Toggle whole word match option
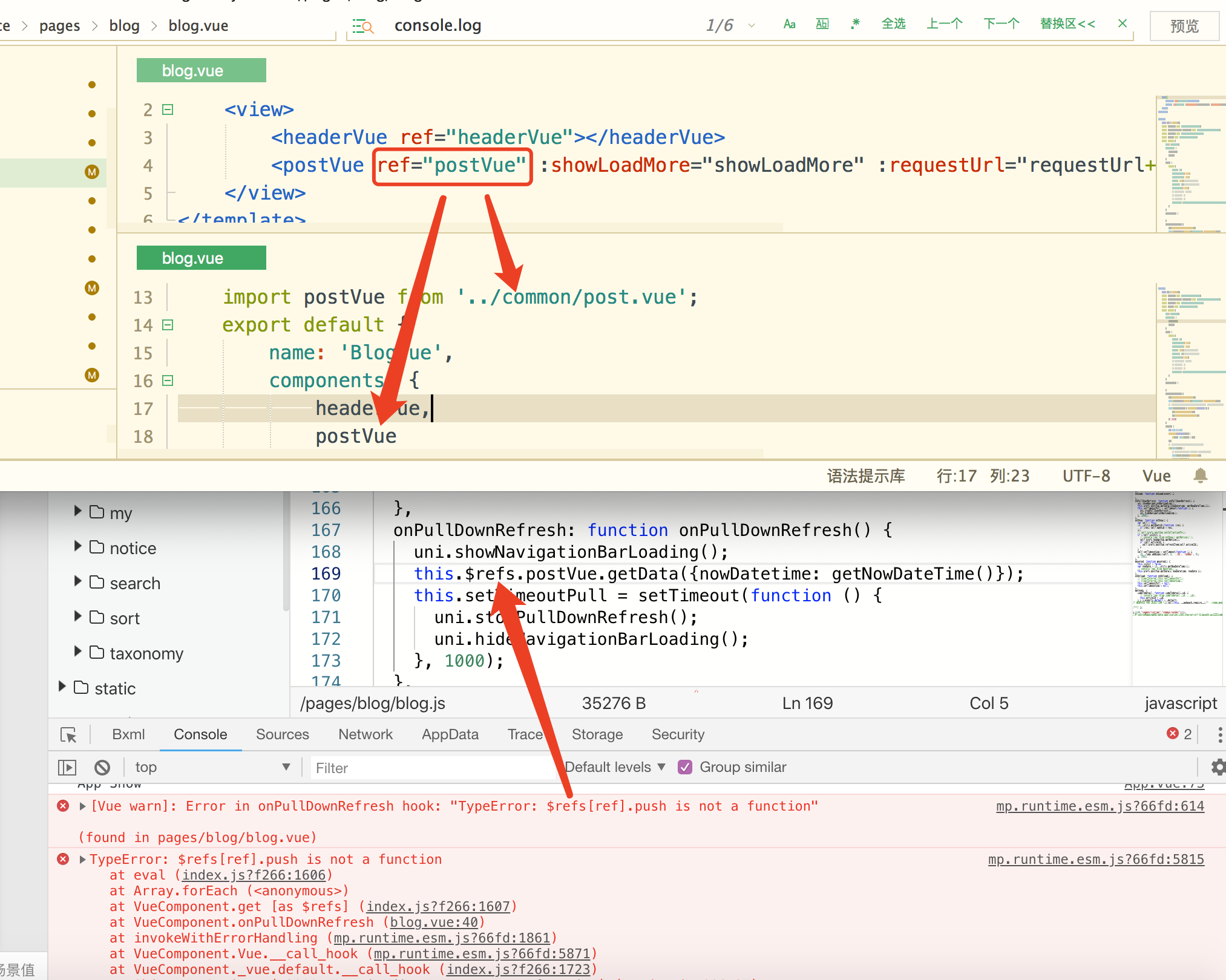The image size is (1226, 980). (x=822, y=24)
